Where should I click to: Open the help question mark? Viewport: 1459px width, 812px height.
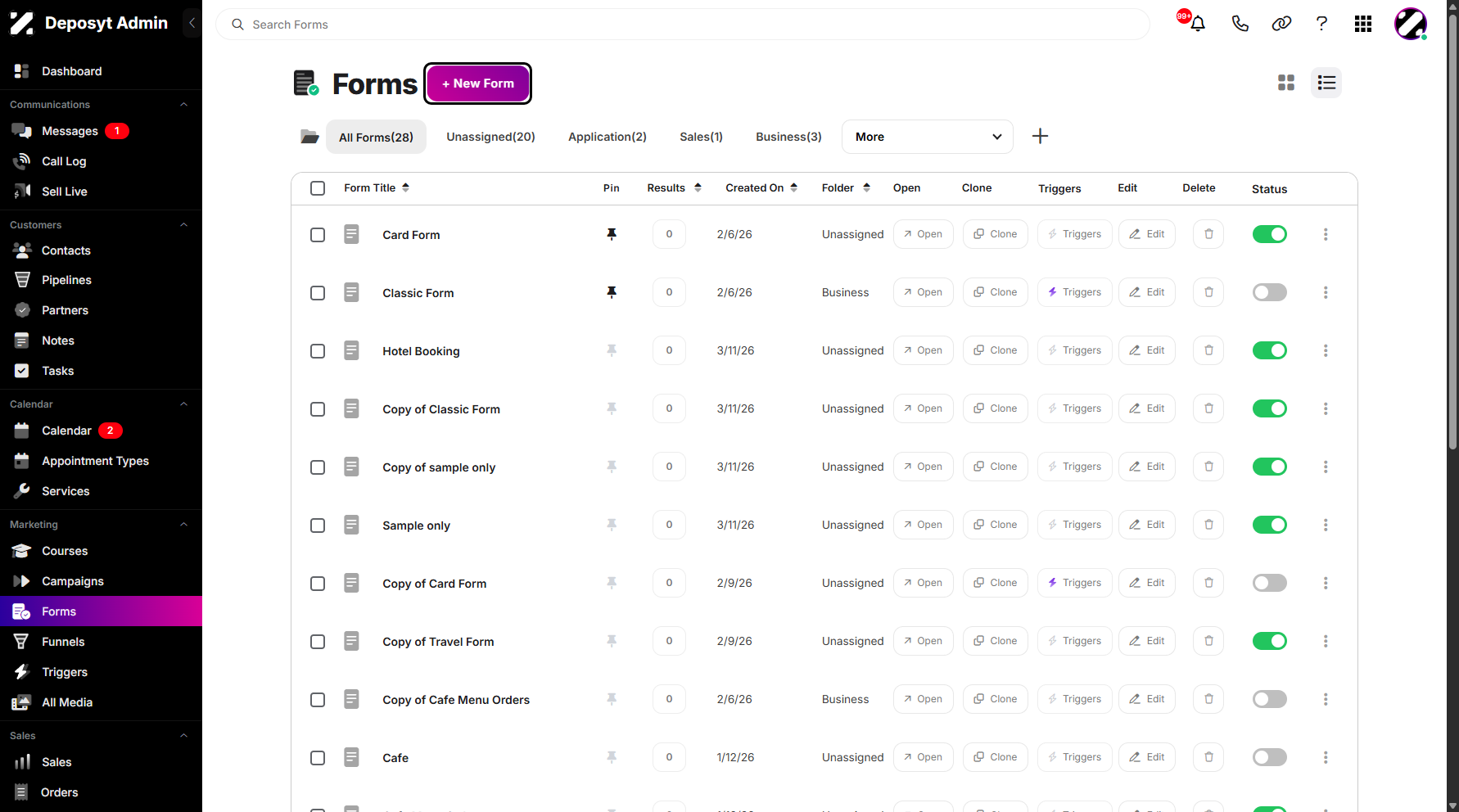click(x=1321, y=24)
